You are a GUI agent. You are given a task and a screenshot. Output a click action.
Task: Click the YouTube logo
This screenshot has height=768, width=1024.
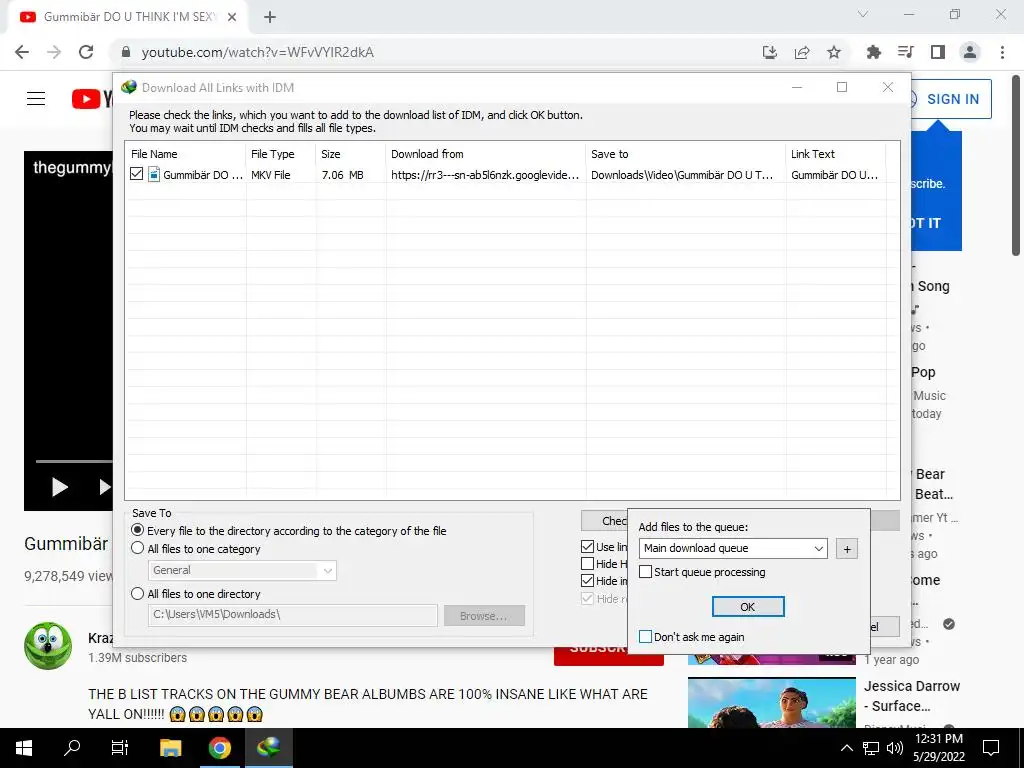(x=92, y=99)
